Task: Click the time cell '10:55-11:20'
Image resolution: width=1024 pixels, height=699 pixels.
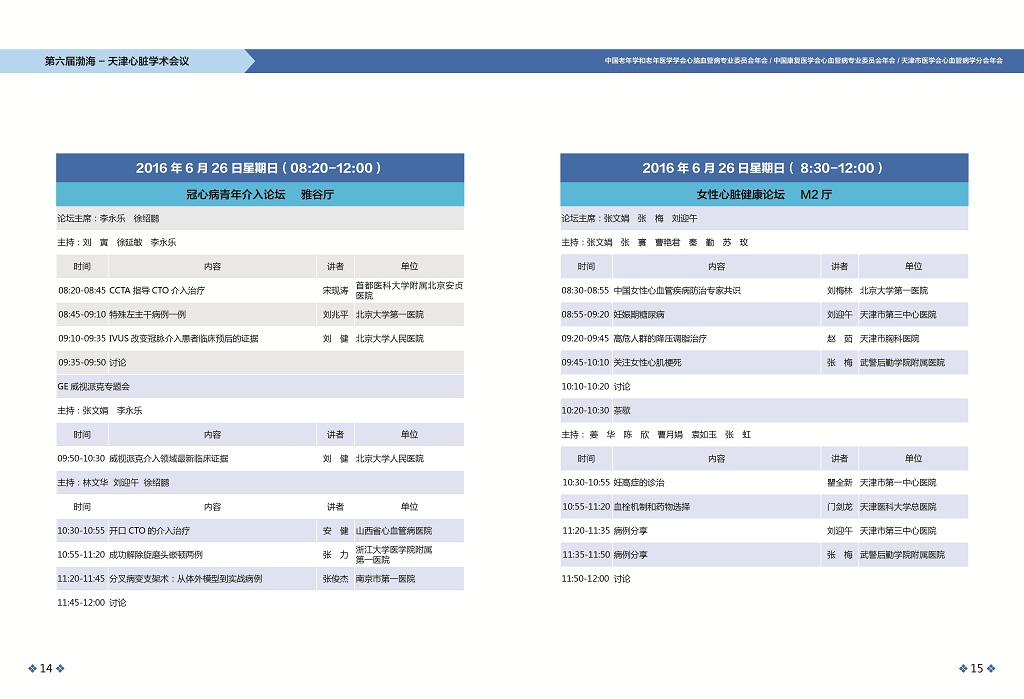Action: pos(586,506)
